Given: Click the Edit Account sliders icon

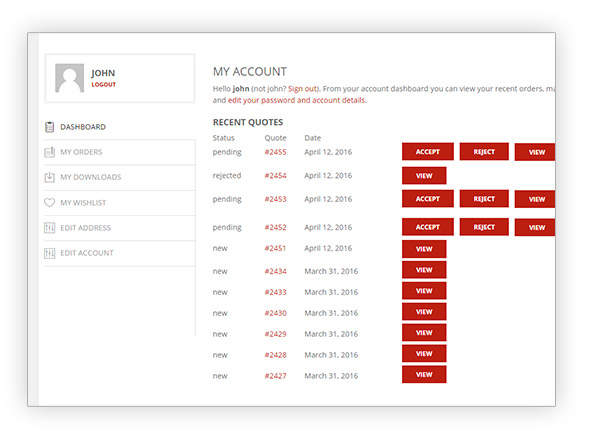Looking at the screenshot, I should (x=49, y=253).
